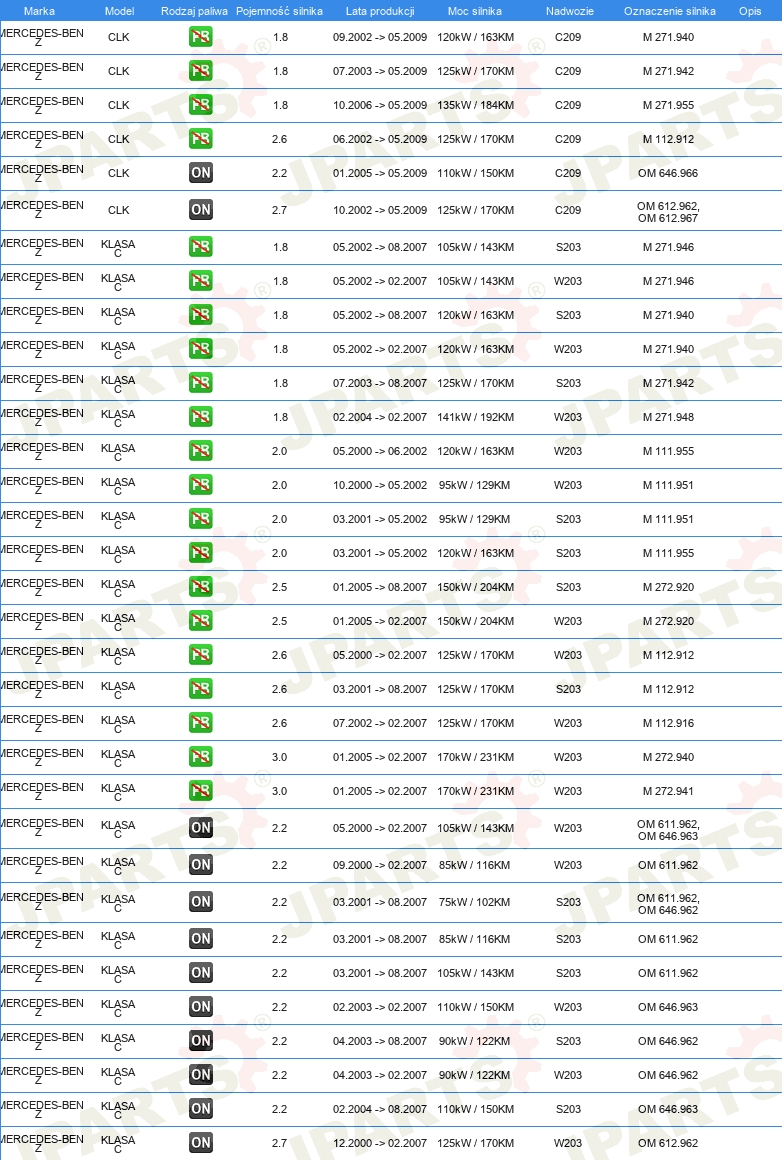Select the '141kW / 192KM' power cell
This screenshot has width=782, height=1160.
(x=475, y=417)
